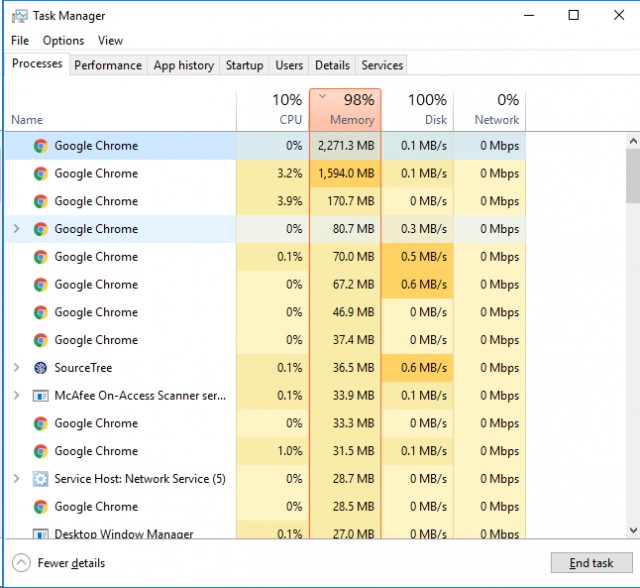Click the 3.2% CPU value
Image resolution: width=640 pixels, height=588 pixels.
click(290, 174)
